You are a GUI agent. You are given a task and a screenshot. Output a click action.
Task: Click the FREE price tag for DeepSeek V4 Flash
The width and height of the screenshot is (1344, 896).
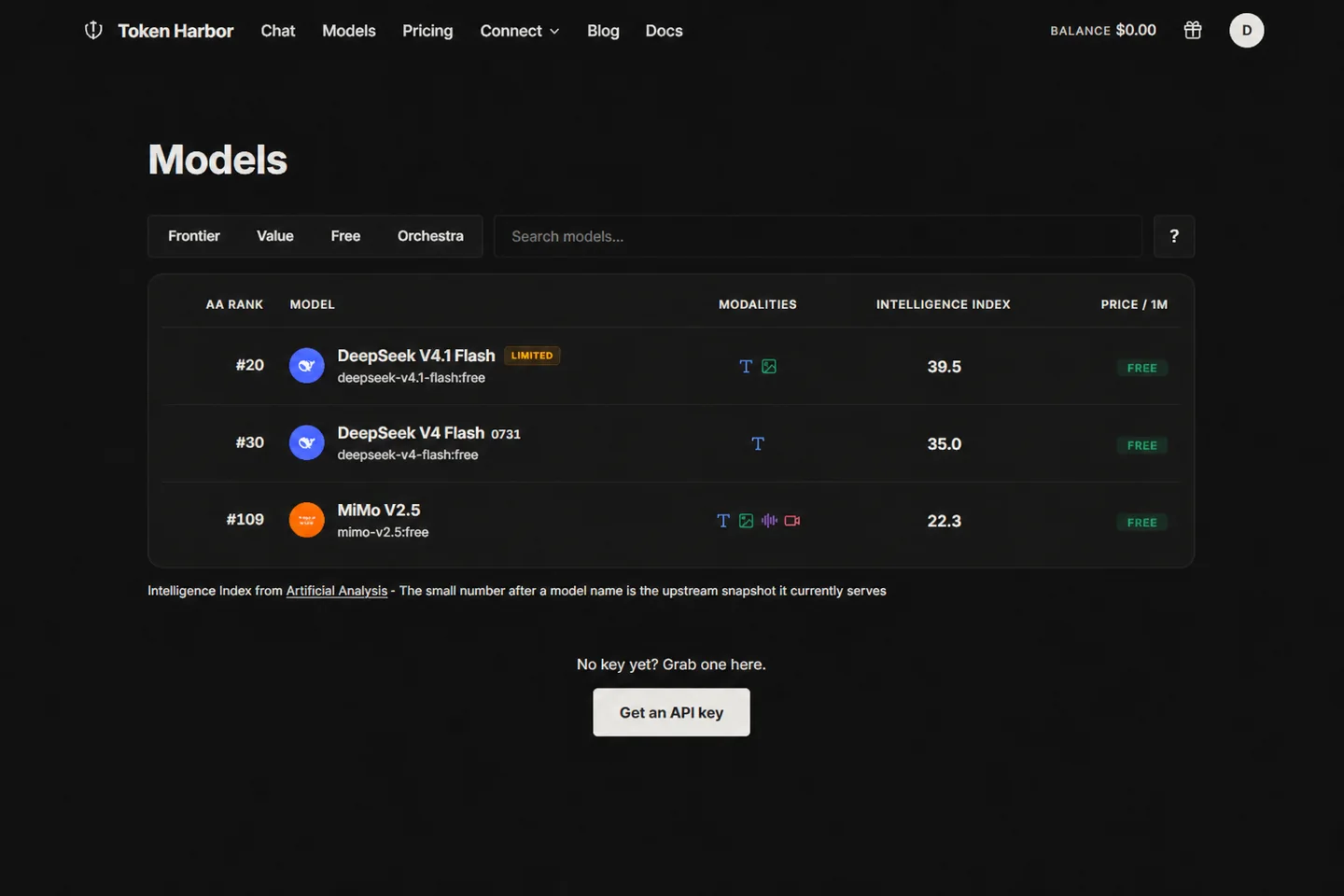(1142, 445)
